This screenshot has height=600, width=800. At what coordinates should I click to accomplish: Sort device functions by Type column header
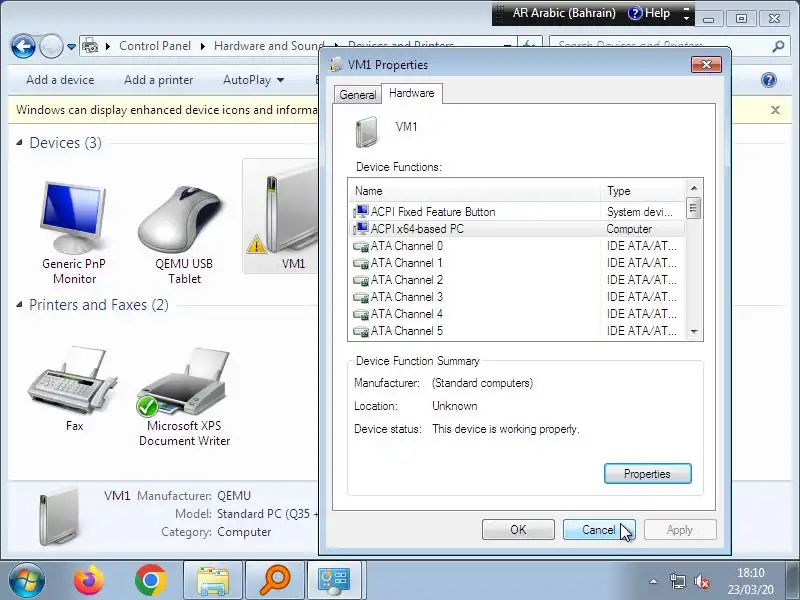click(x=643, y=191)
